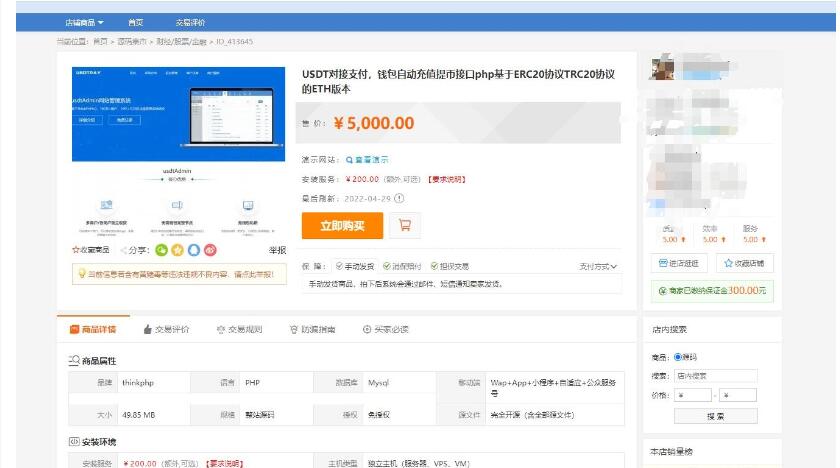Open the 店铺商品 dropdown menu
This screenshot has width=840, height=468.
click(84, 22)
